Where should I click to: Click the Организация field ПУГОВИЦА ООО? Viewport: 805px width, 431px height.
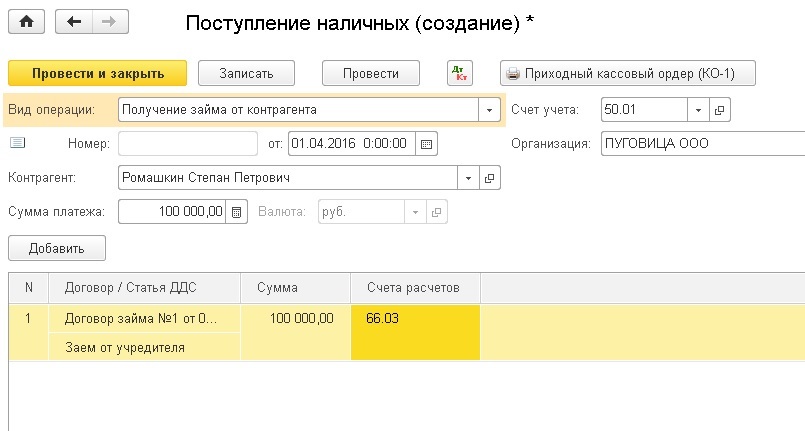[x=702, y=144]
